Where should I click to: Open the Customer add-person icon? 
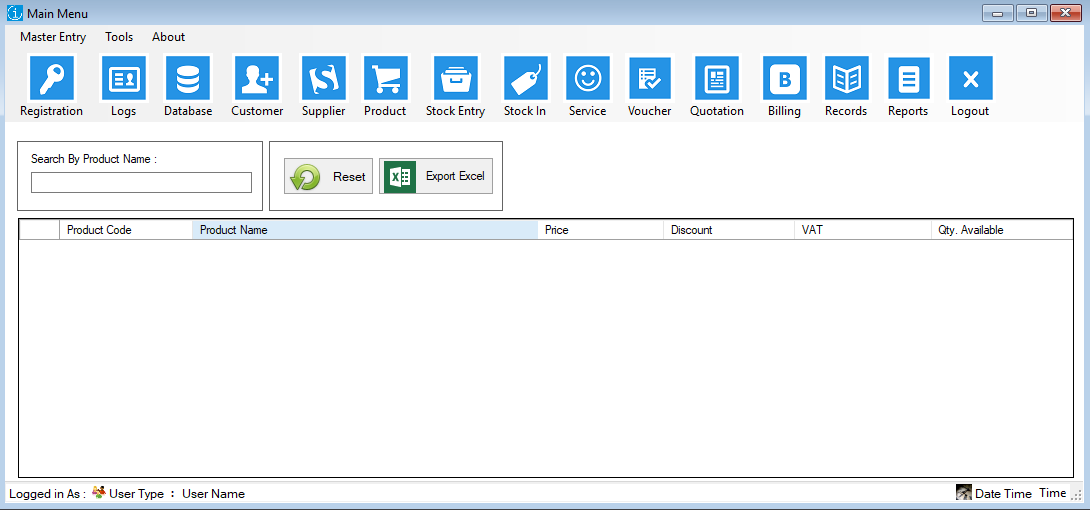(257, 78)
